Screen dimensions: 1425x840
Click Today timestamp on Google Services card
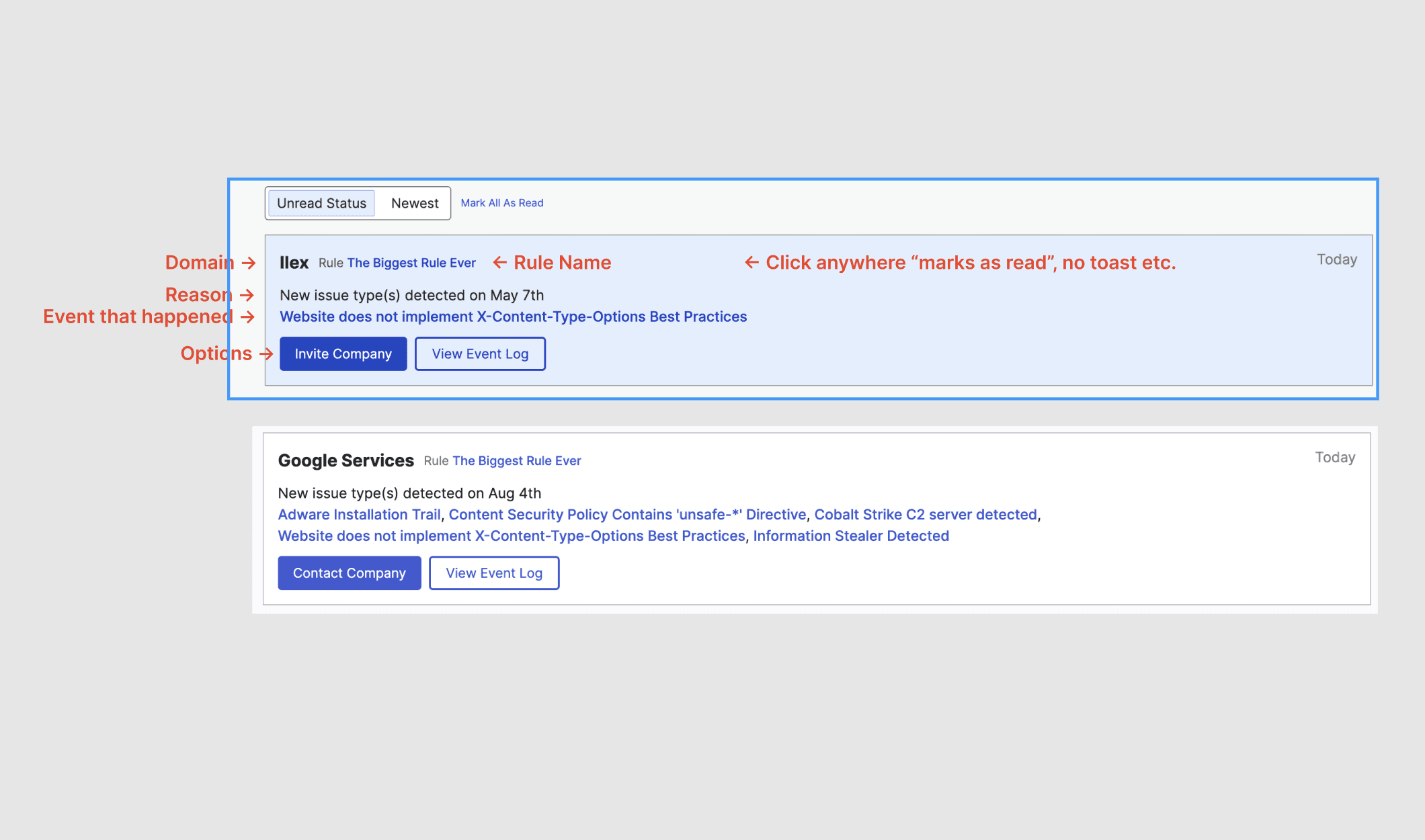(x=1334, y=458)
